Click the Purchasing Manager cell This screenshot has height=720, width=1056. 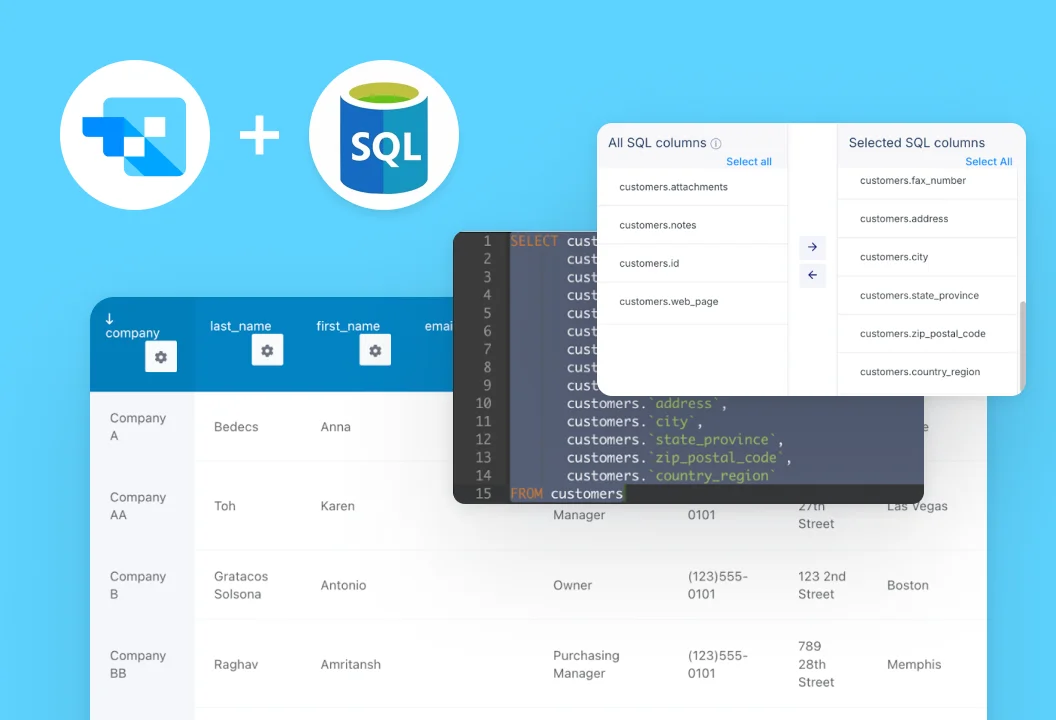pos(586,664)
